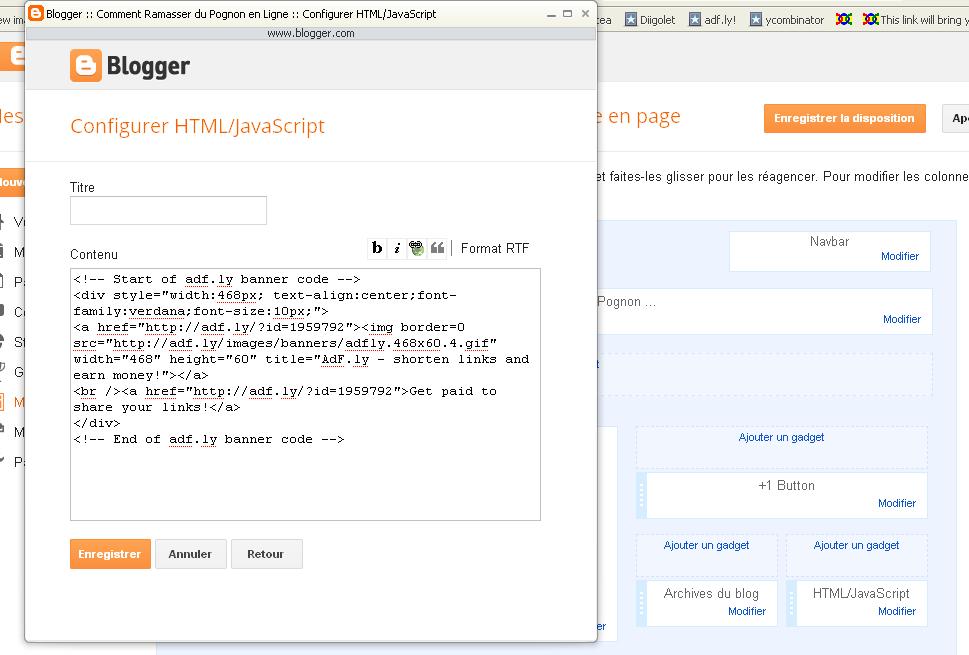This screenshot has height=655, width=969.
Task: Click the Configurer HTML/JavaScript heading
Action: [197, 126]
